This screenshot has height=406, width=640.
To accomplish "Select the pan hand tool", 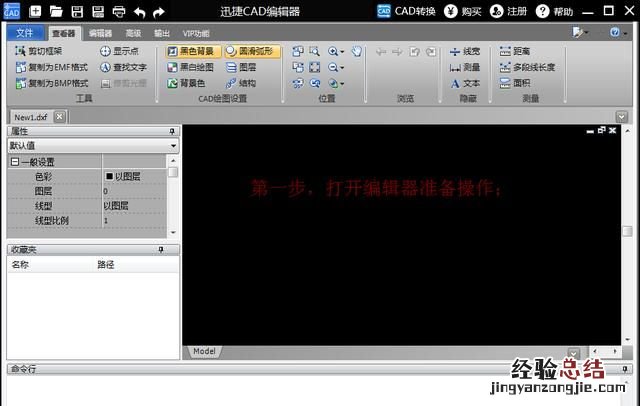I will (x=356, y=51).
